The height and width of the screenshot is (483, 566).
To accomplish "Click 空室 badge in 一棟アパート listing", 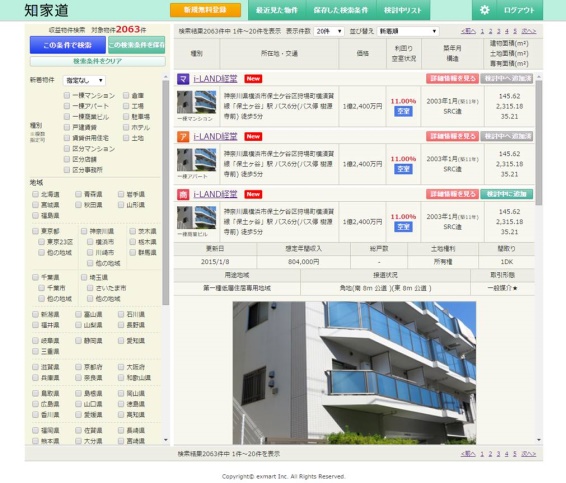I will 403,169.
